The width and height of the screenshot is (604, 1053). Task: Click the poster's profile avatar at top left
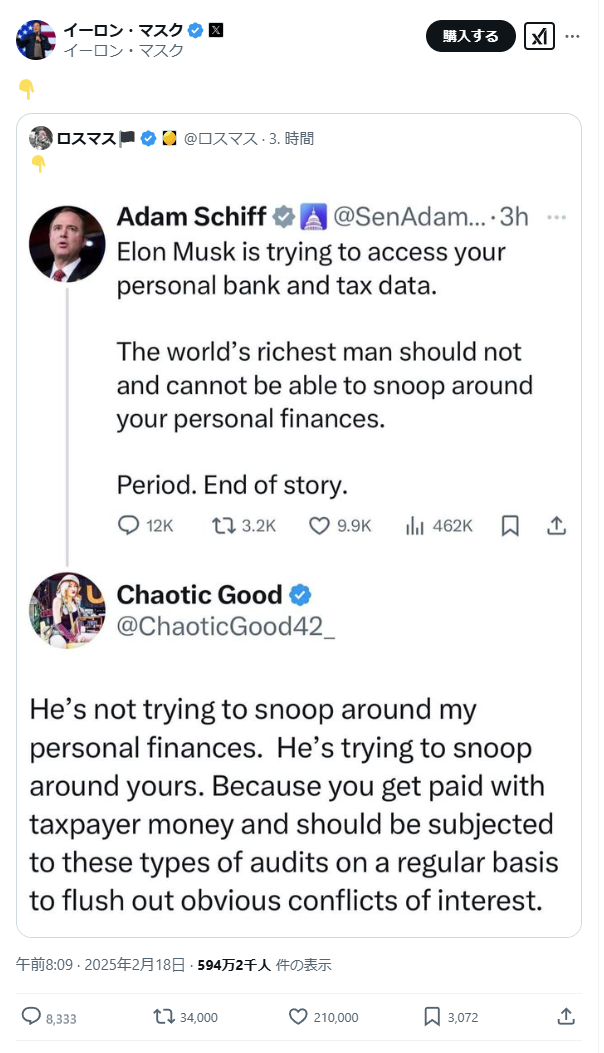36,39
